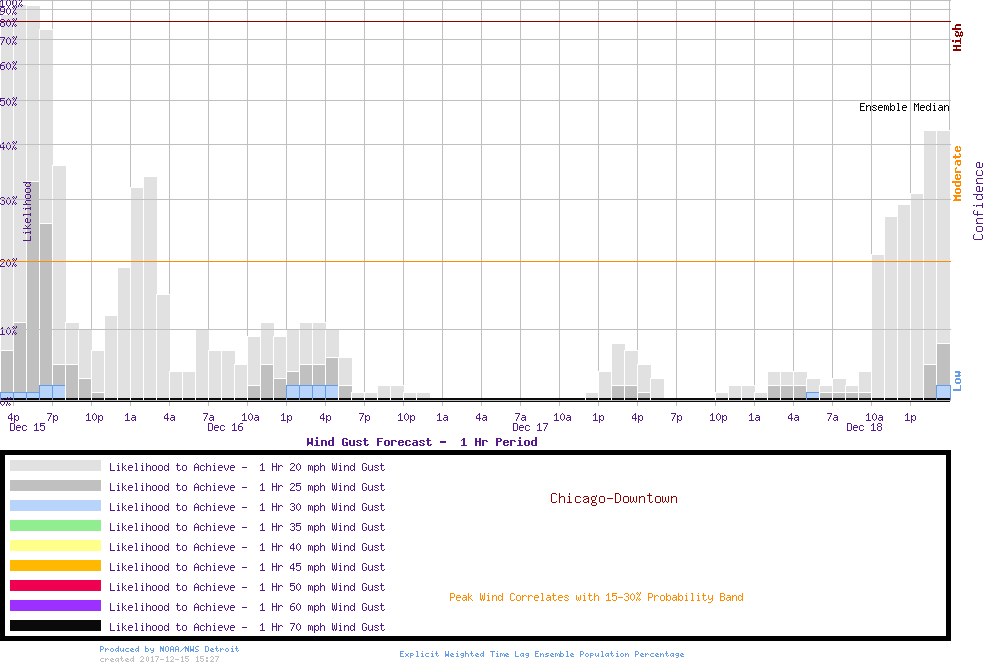Open the Produced by NOAA/NWS Detroit credit
This screenshot has width=1000, height=670.
(x=169, y=649)
